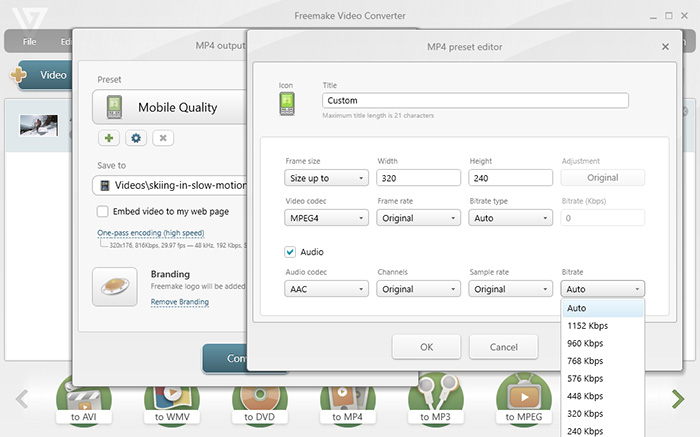700x437 pixels.
Task: Click the Bitrate (Kbps) input field
Action: click(x=602, y=218)
